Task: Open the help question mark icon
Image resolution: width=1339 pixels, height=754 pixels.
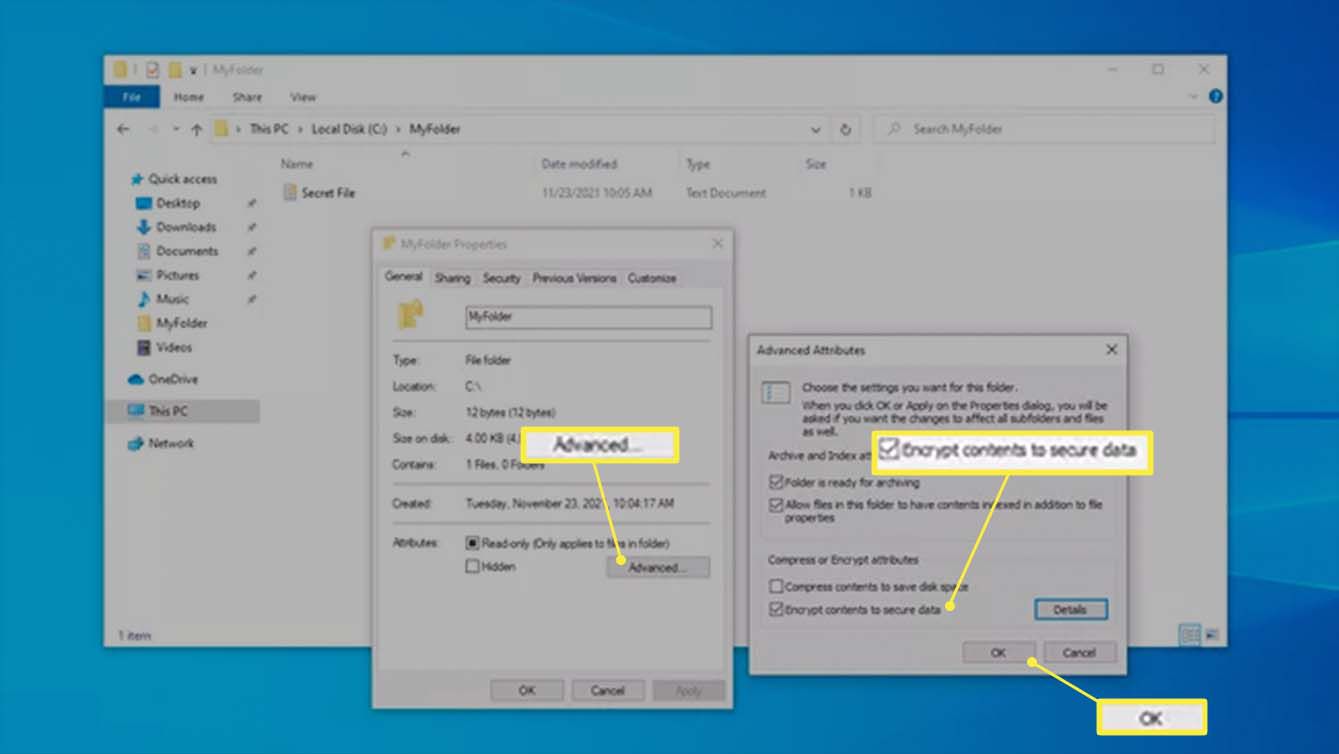Action: tap(1215, 97)
